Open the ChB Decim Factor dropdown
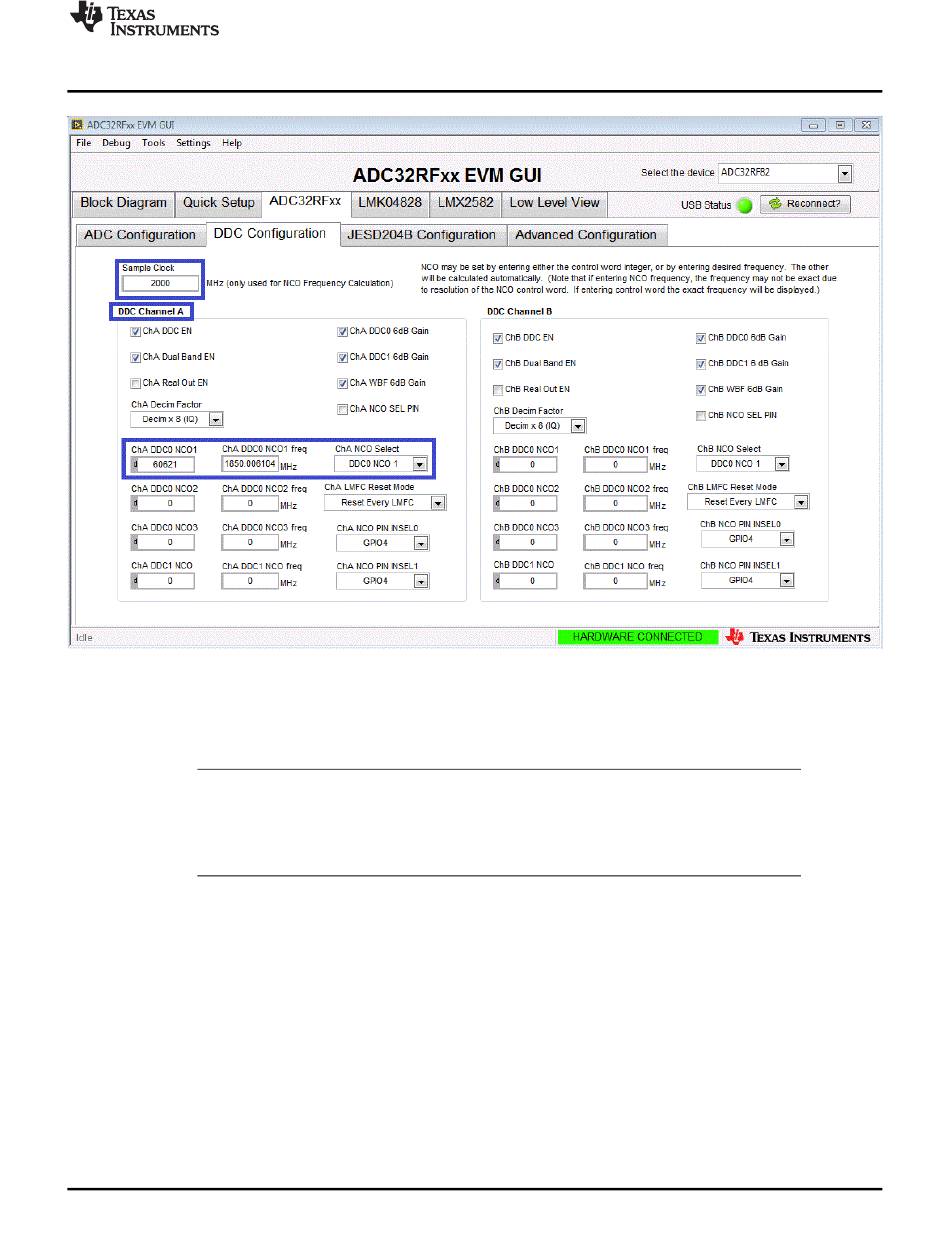The width and height of the screenshot is (950, 1241). (x=540, y=426)
